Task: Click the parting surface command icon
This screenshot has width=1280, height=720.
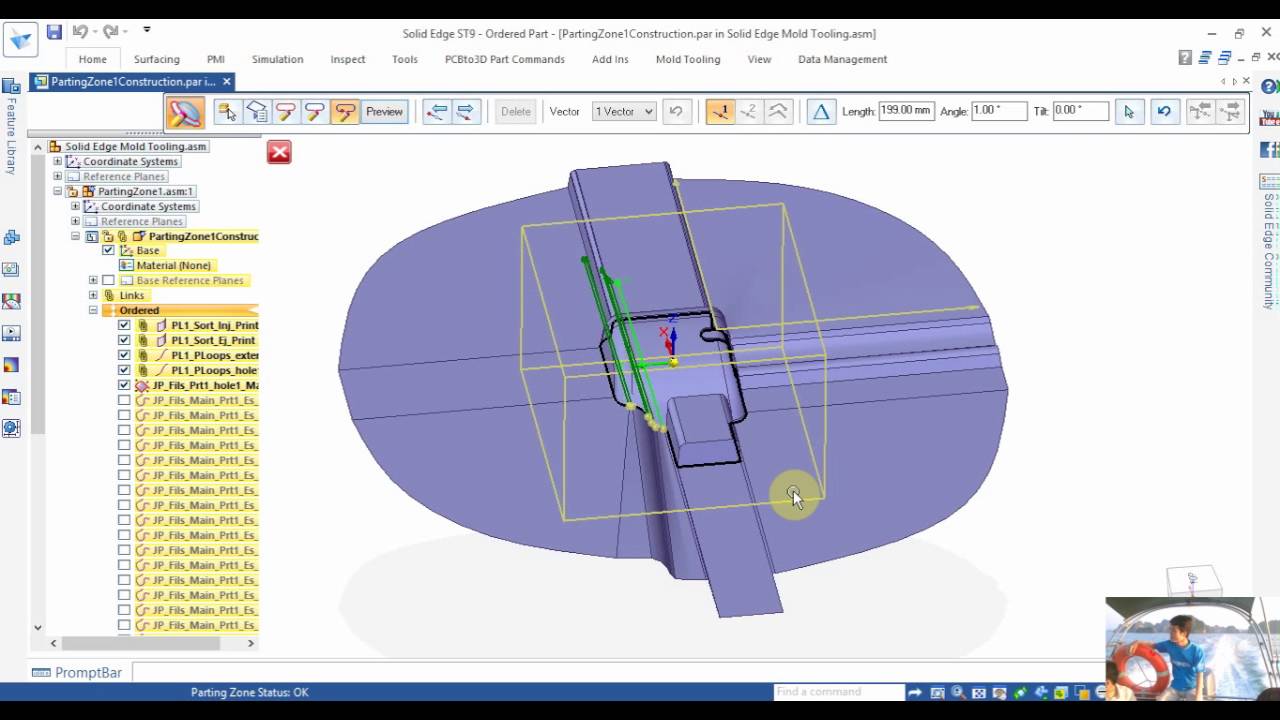Action: pos(185,112)
